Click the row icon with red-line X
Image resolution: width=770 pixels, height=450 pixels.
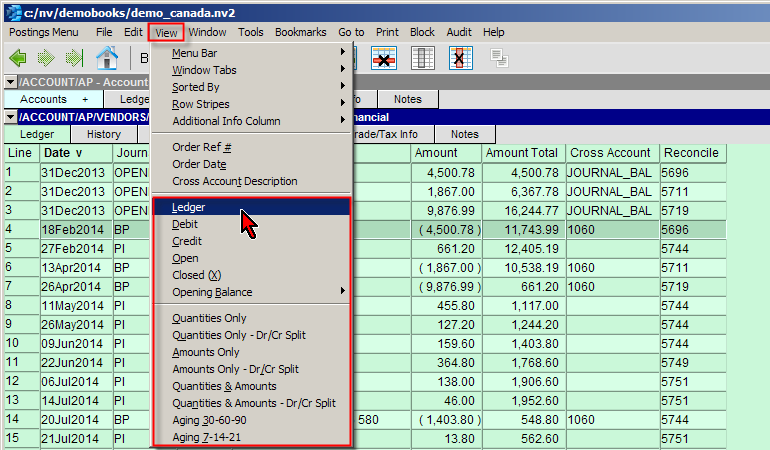point(383,59)
